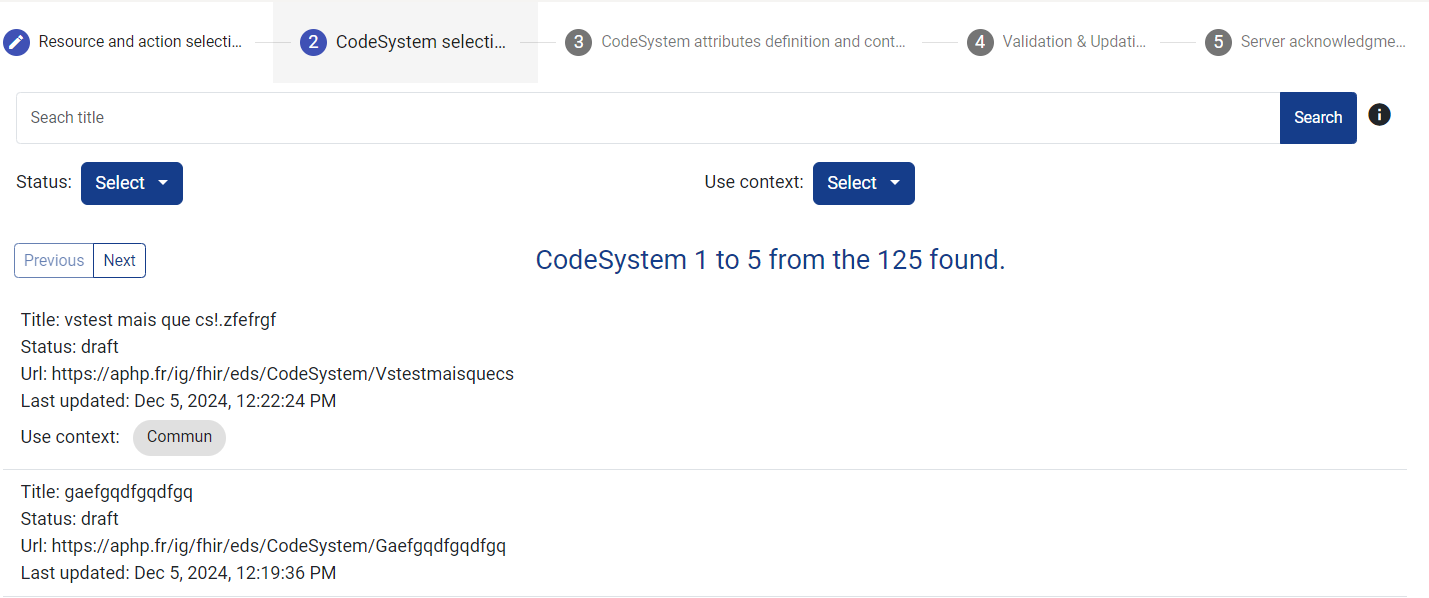Open Server acknowledgment step
The height and width of the screenshot is (598, 1429).
click(1322, 42)
